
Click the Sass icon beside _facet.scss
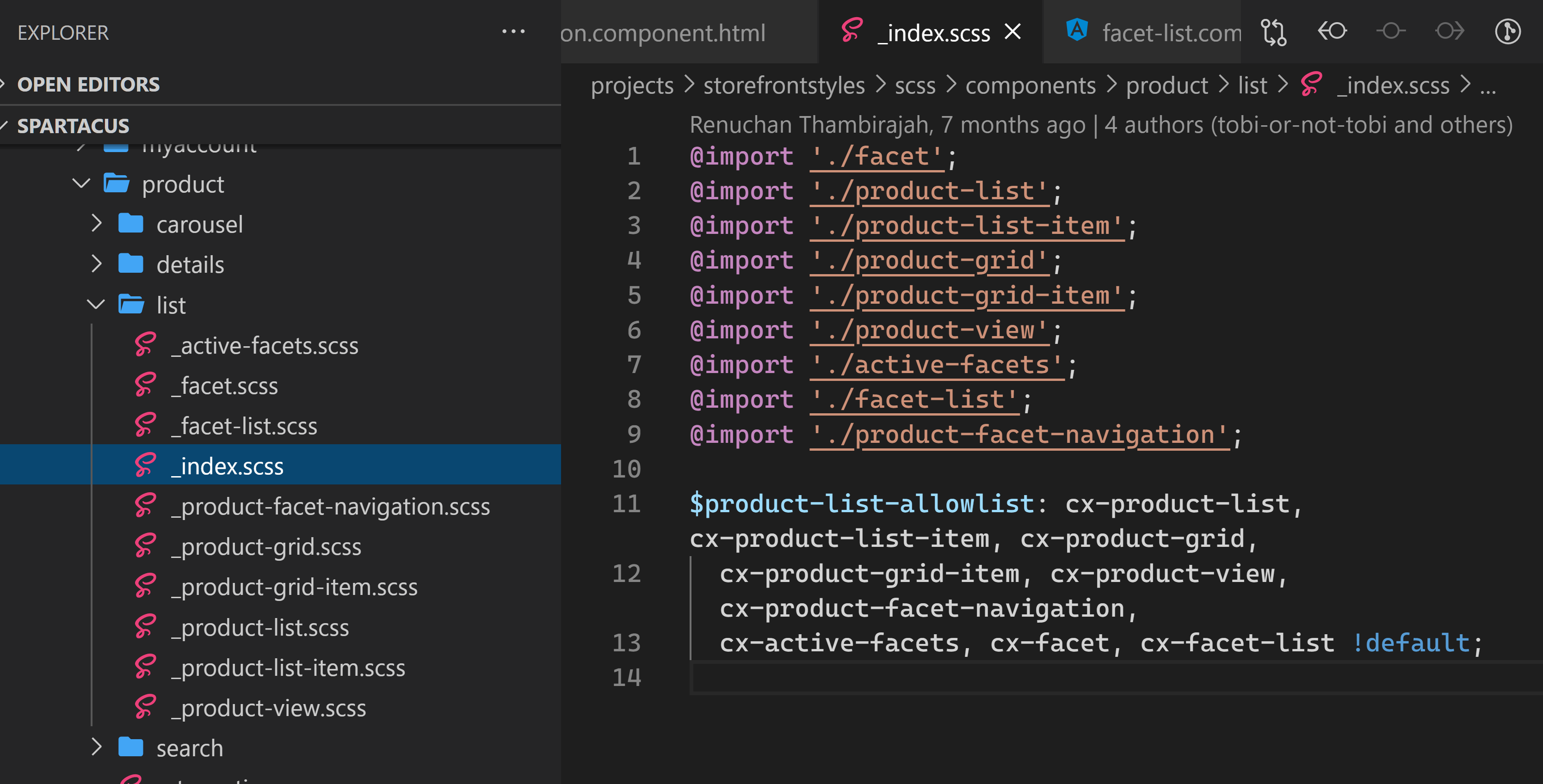point(146,386)
